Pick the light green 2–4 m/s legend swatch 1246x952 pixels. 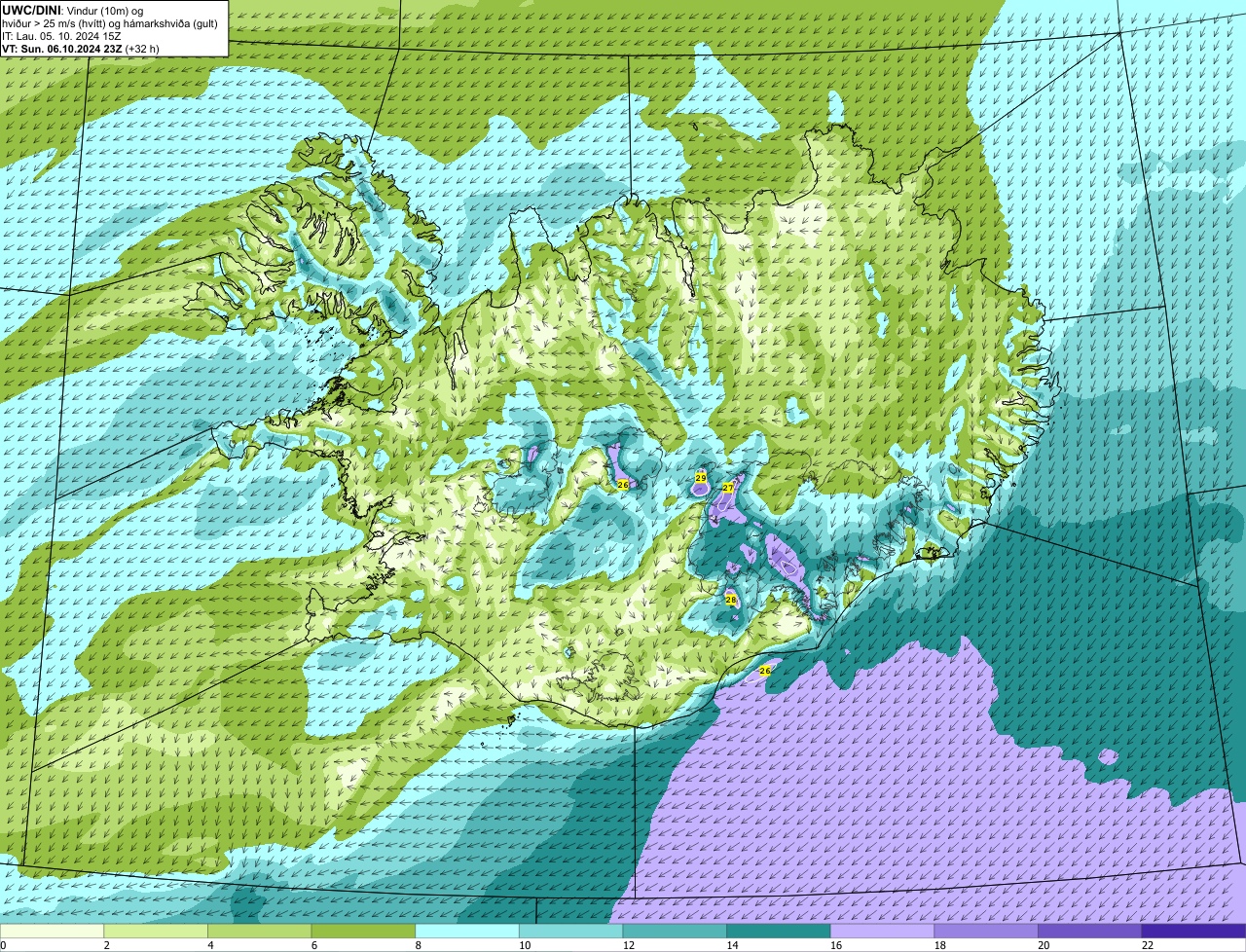[x=156, y=931]
